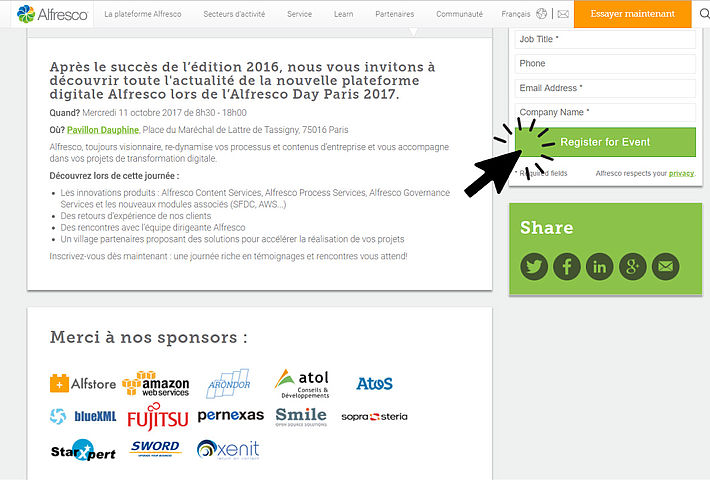Open the search magnifier icon
Image resolution: width=710 pixels, height=480 pixels.
tap(704, 14)
